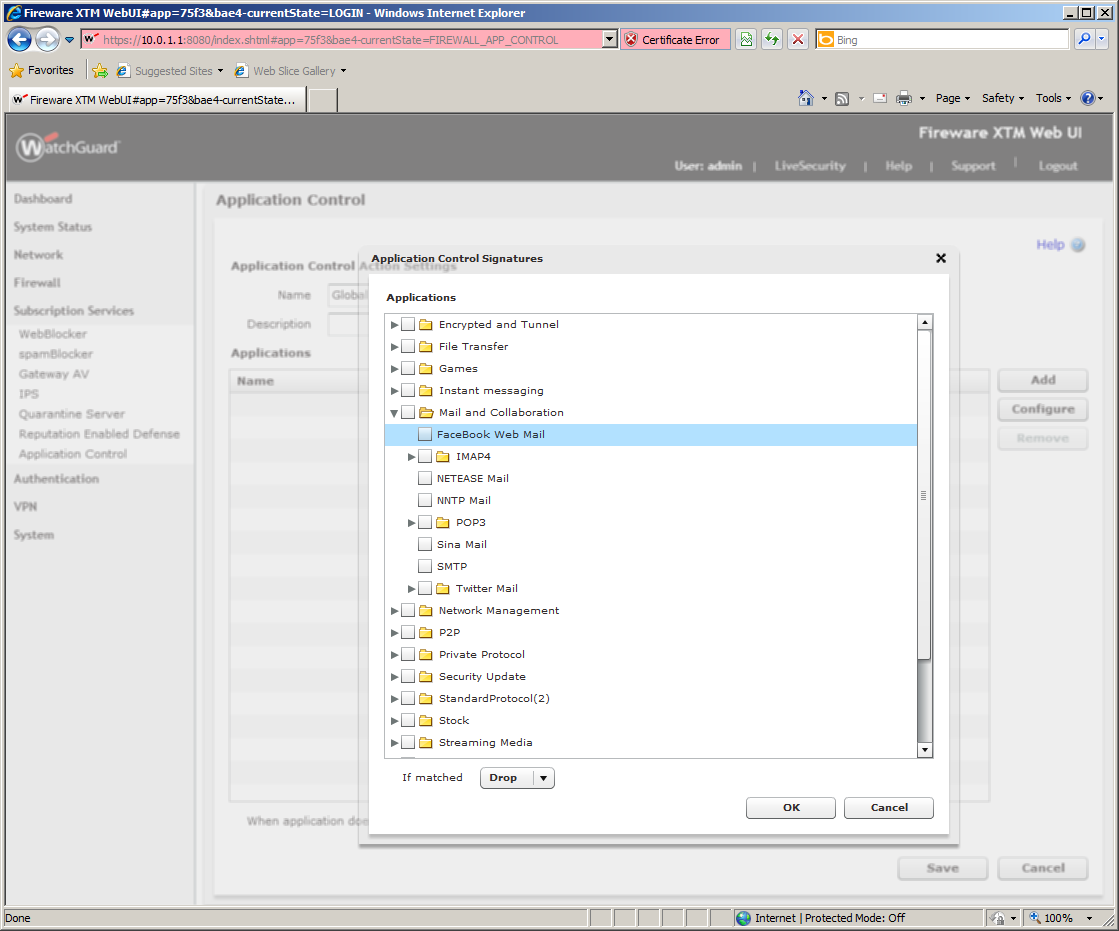Click the Logout link
The width and height of the screenshot is (1119, 931).
pos(1057,166)
